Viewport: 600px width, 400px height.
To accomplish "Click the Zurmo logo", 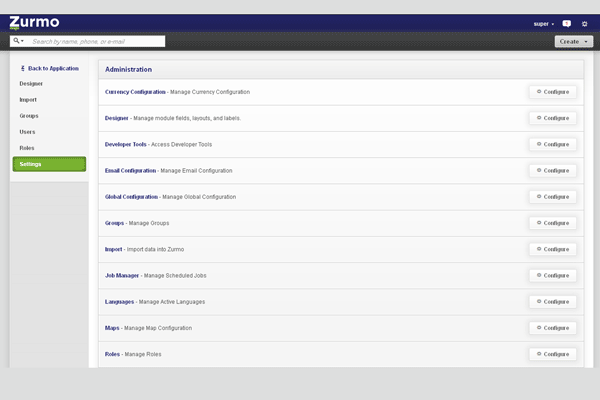I will click(x=34, y=22).
